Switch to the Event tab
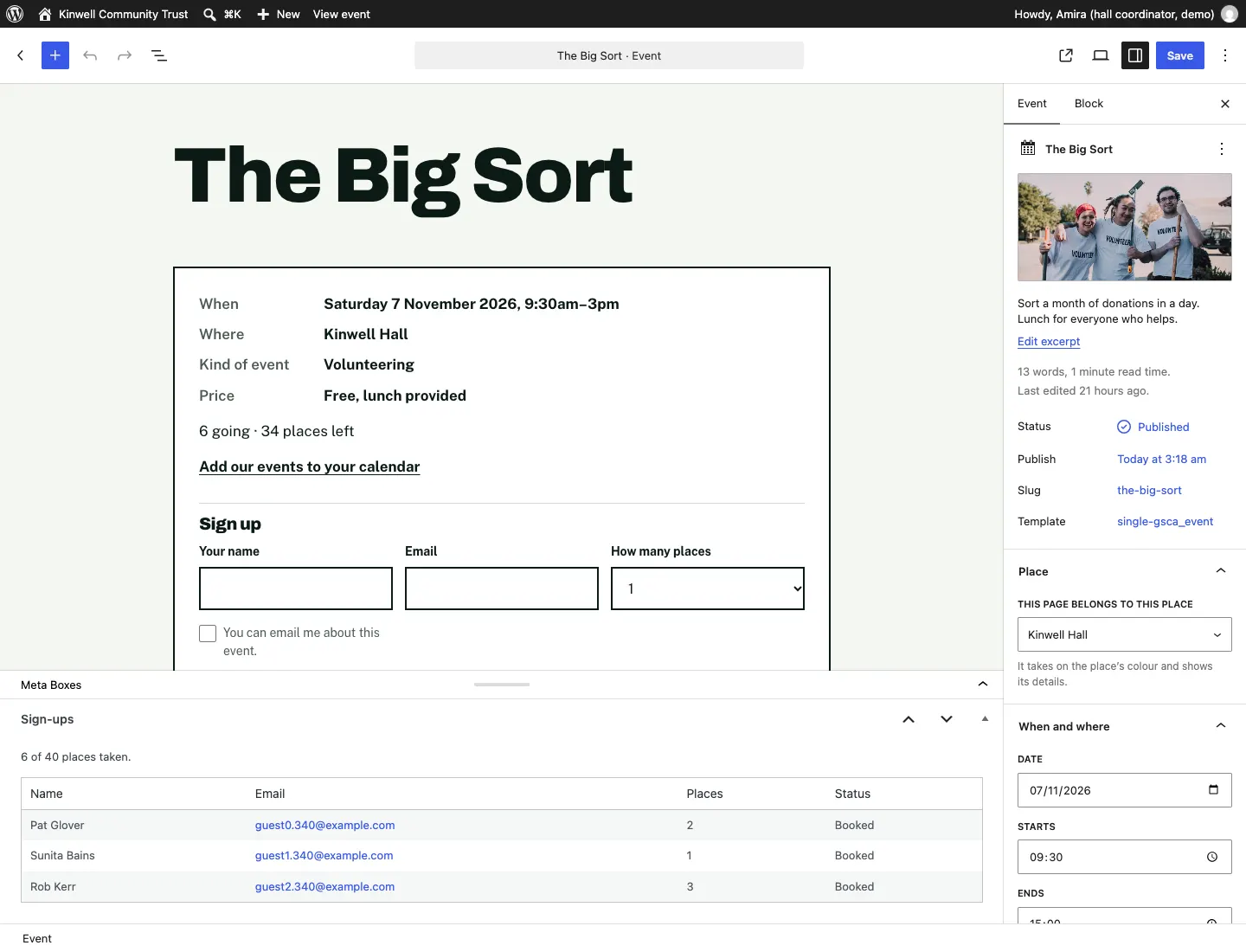This screenshot has width=1246, height=952. tap(1032, 104)
